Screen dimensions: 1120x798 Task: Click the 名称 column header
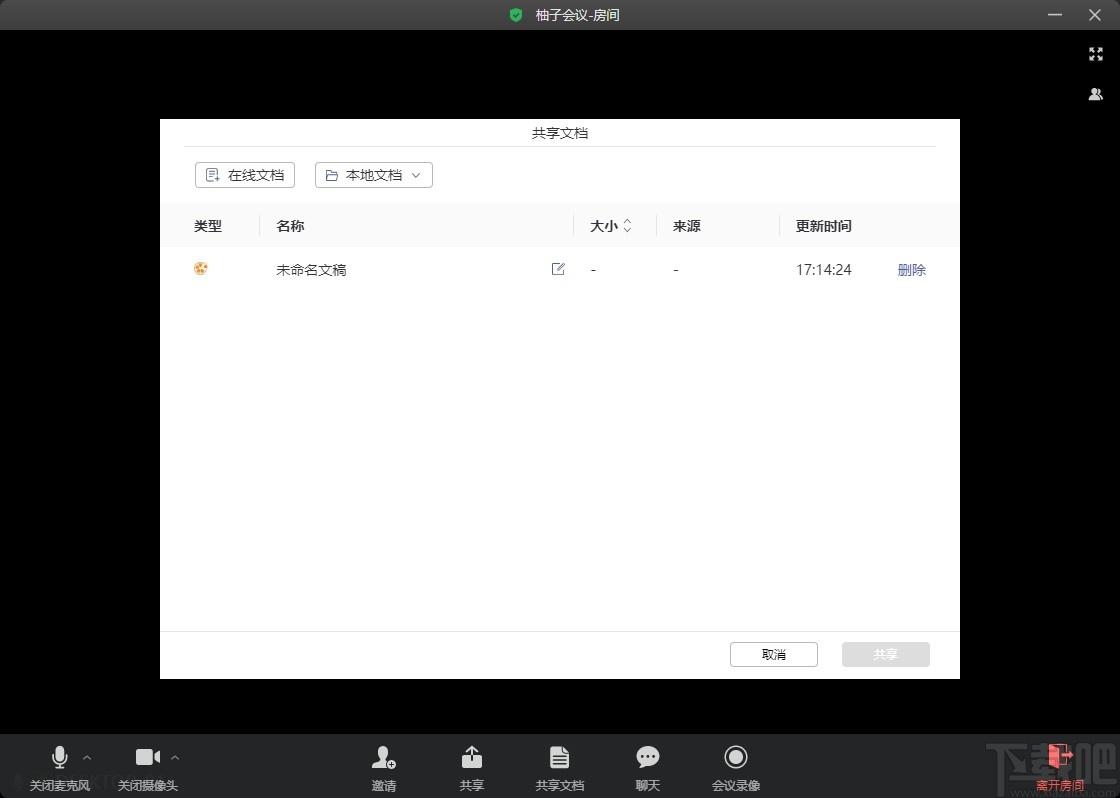(x=290, y=226)
